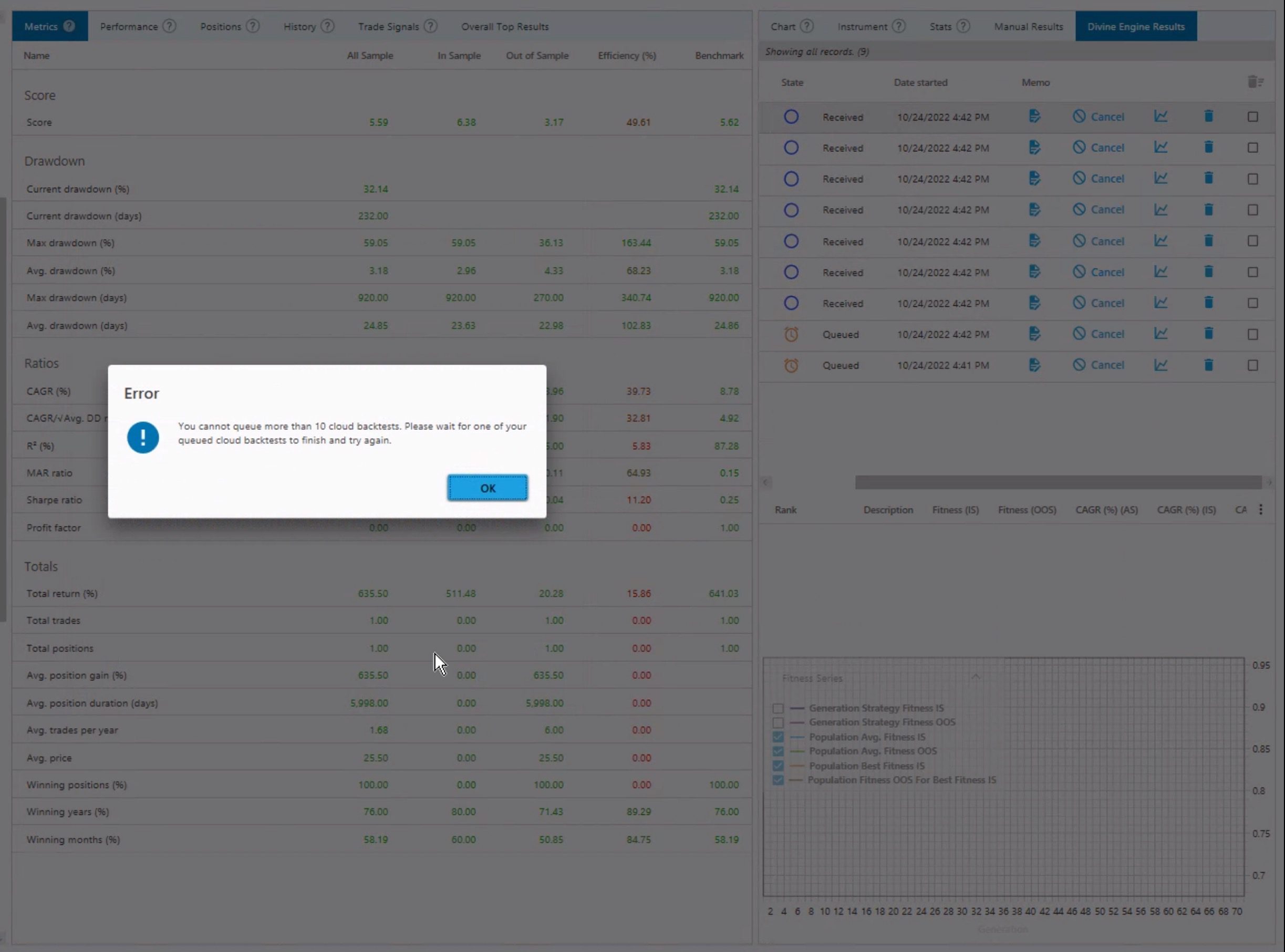1285x952 pixels.
Task: Click help icon beside Trade Signals
Action: point(430,26)
